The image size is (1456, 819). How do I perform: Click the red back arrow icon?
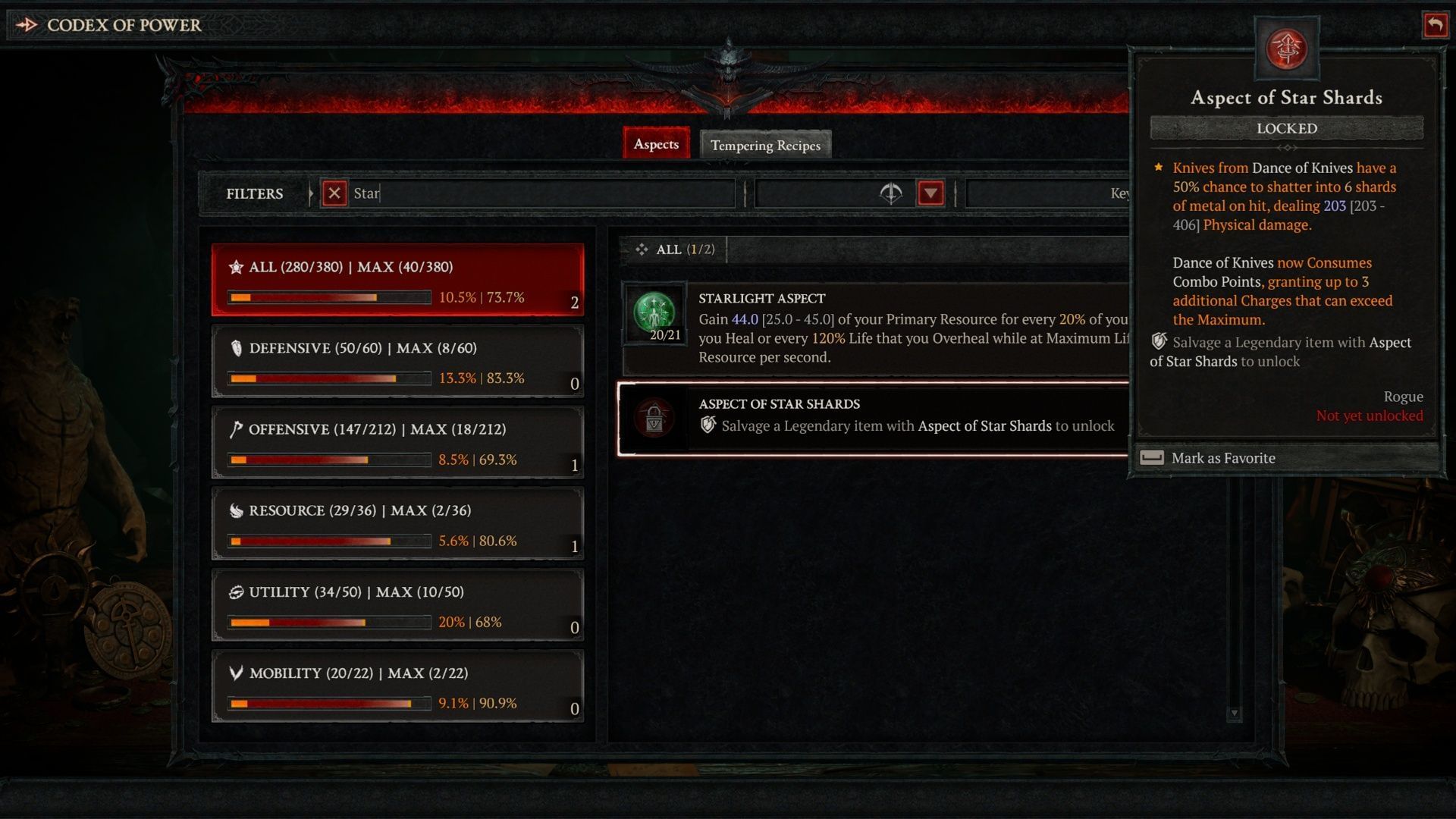1434,24
